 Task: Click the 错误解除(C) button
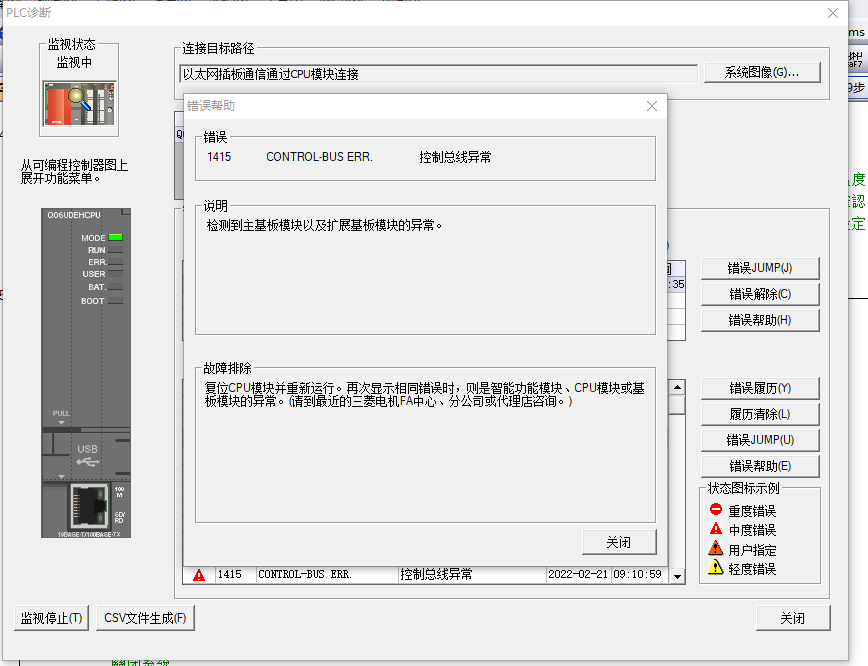pyautogui.click(x=760, y=294)
